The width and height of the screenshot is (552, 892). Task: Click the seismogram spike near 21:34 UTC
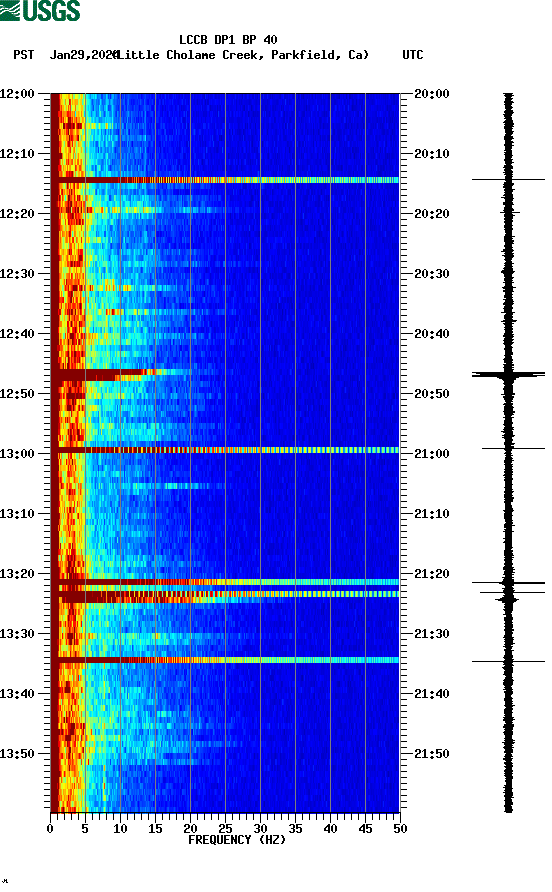point(508,662)
